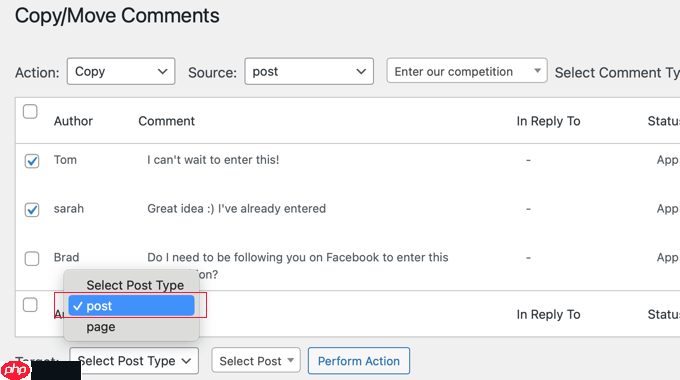Uncheck Tom's comment checkbox

tap(32, 161)
